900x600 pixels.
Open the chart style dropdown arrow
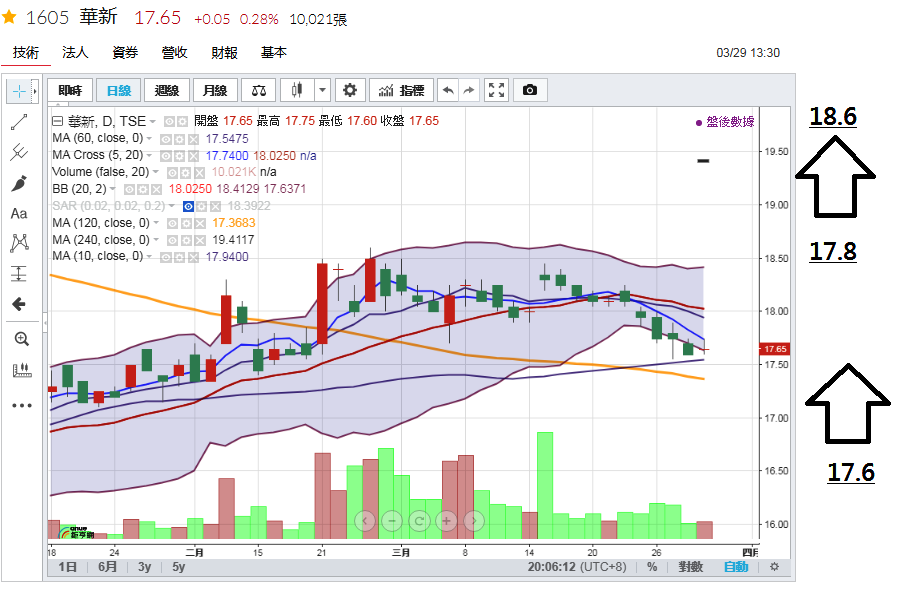pos(322,90)
